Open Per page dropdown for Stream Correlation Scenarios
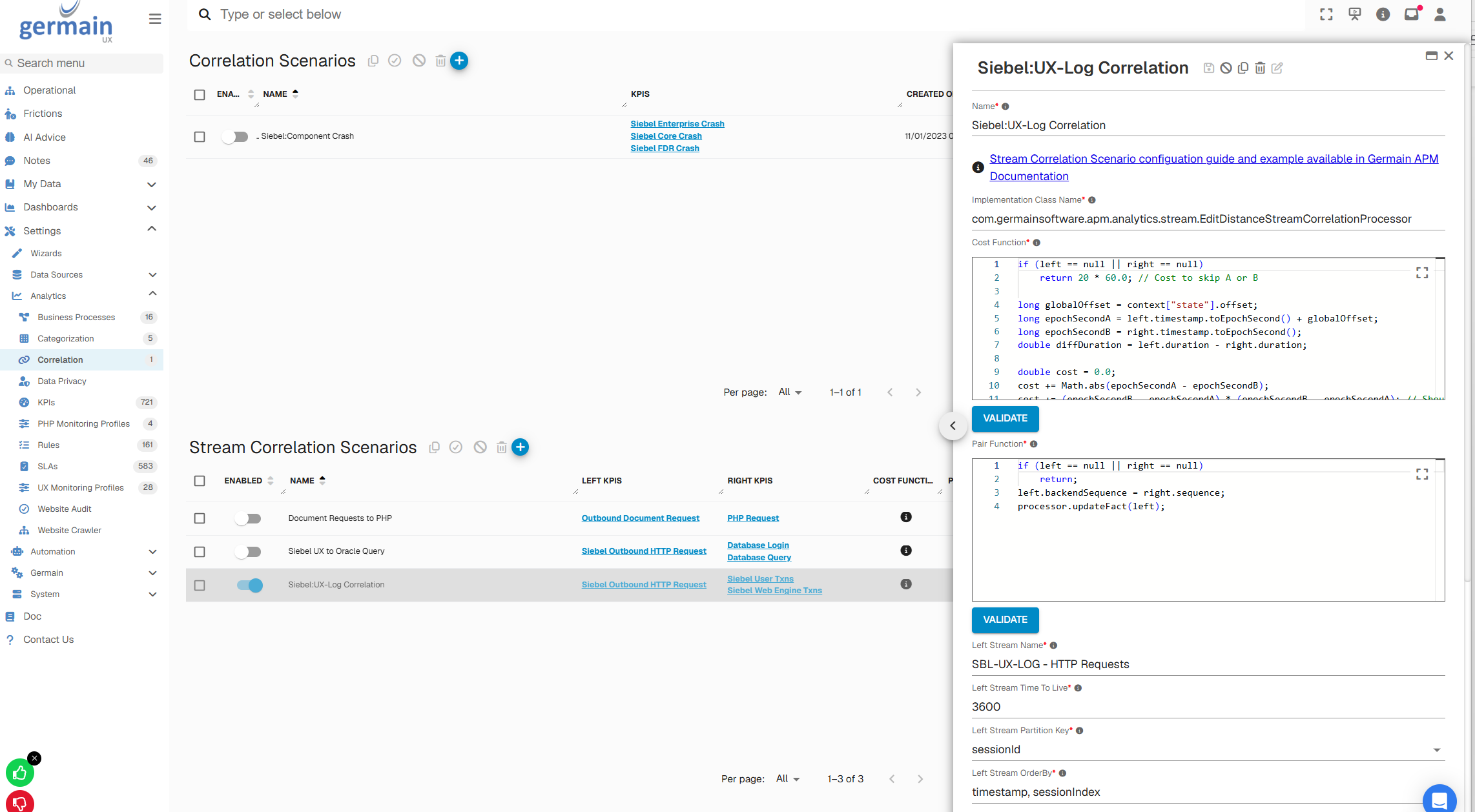The height and width of the screenshot is (812, 1475). (788, 779)
